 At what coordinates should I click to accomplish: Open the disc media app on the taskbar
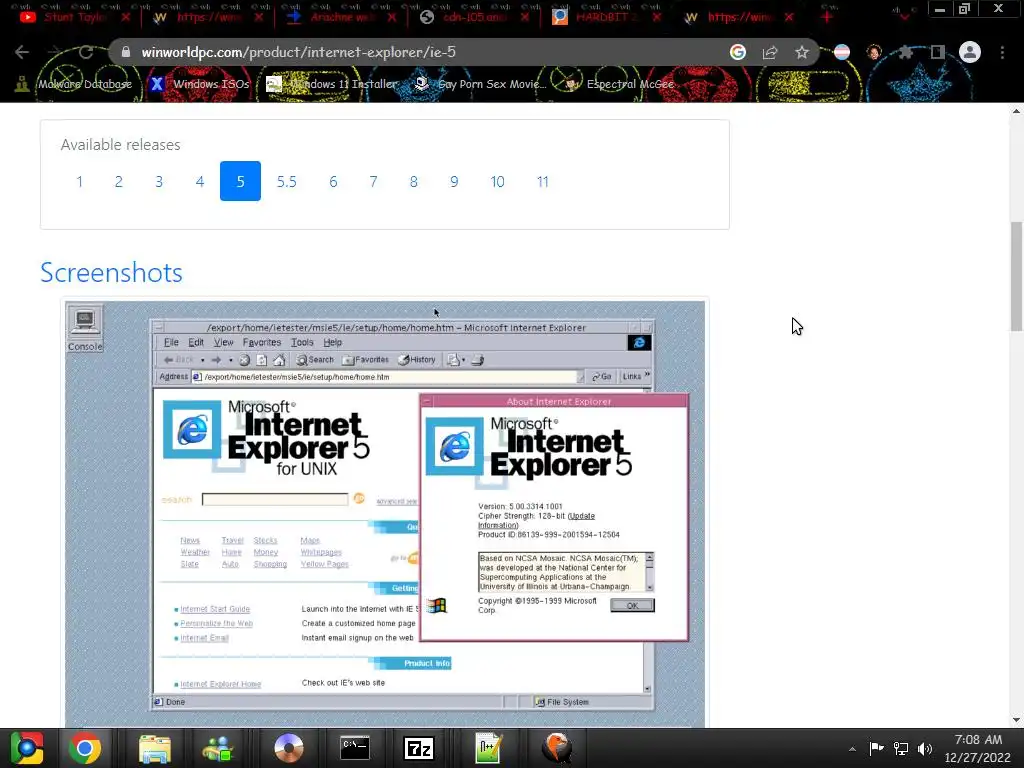(289, 748)
